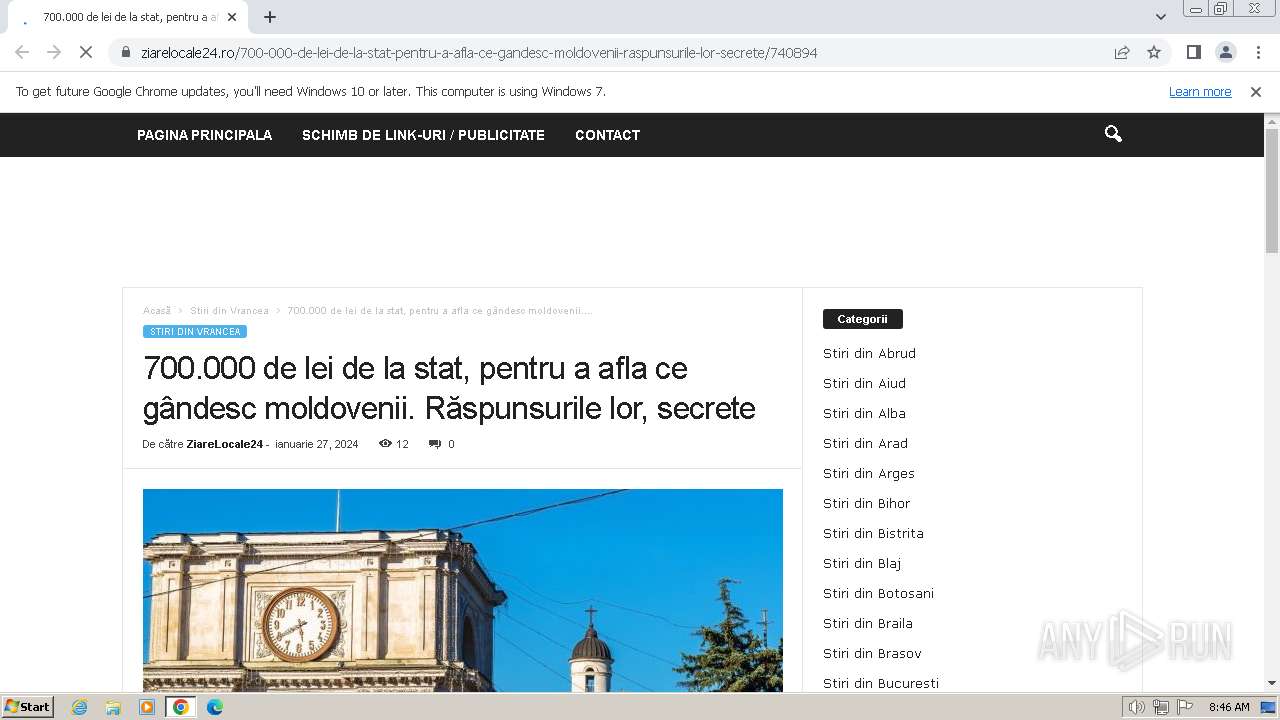Open the Windows Start menu

point(28,706)
